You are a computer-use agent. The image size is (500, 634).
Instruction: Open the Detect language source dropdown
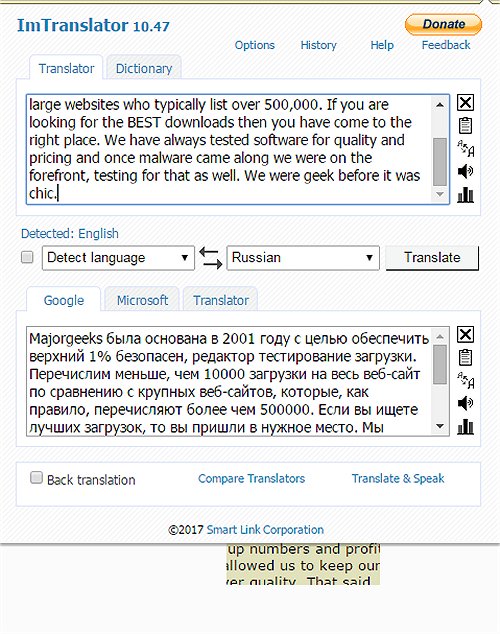(x=118, y=258)
